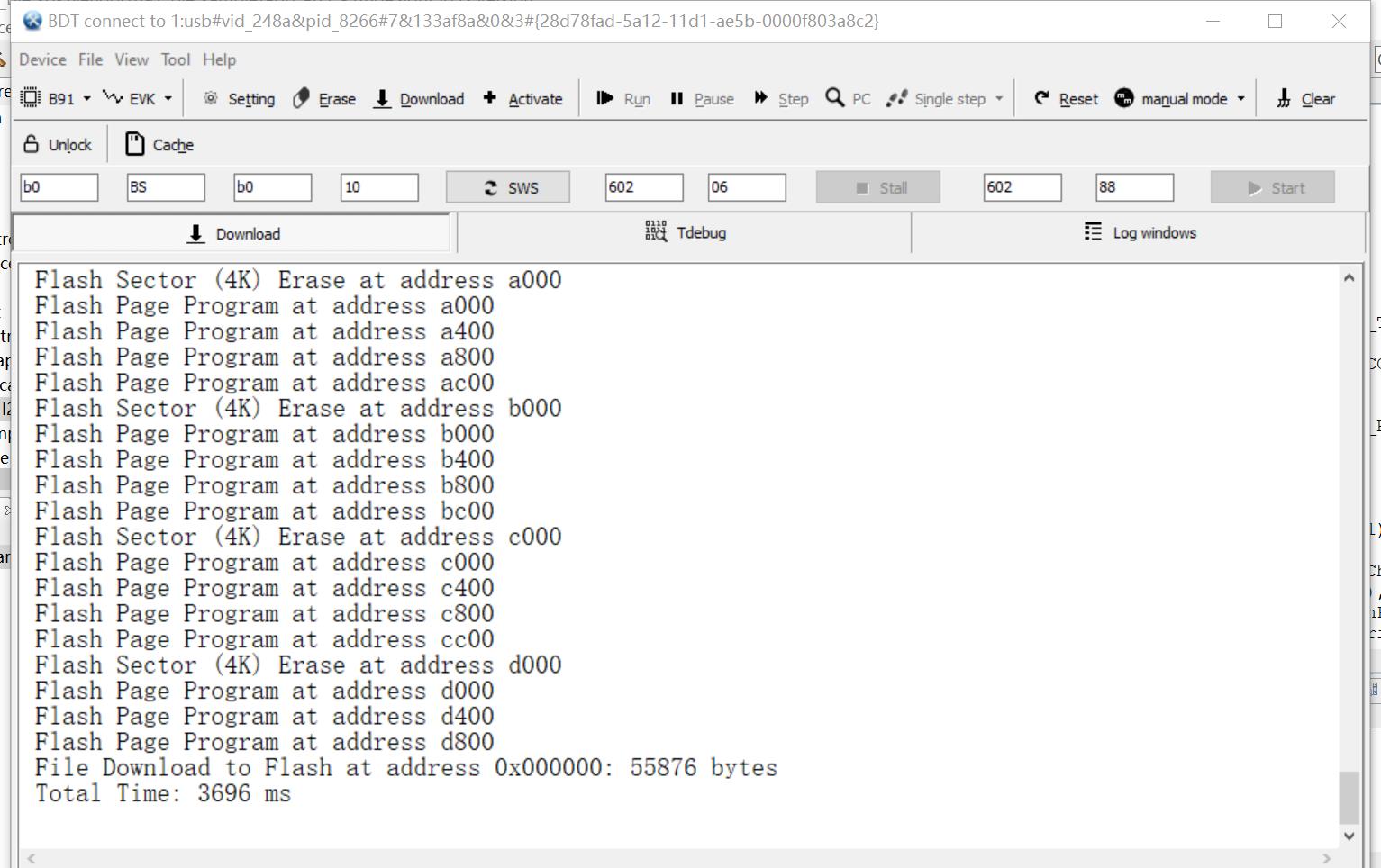
Task: Click log line 'Program at address a400'
Action: tap(265, 331)
